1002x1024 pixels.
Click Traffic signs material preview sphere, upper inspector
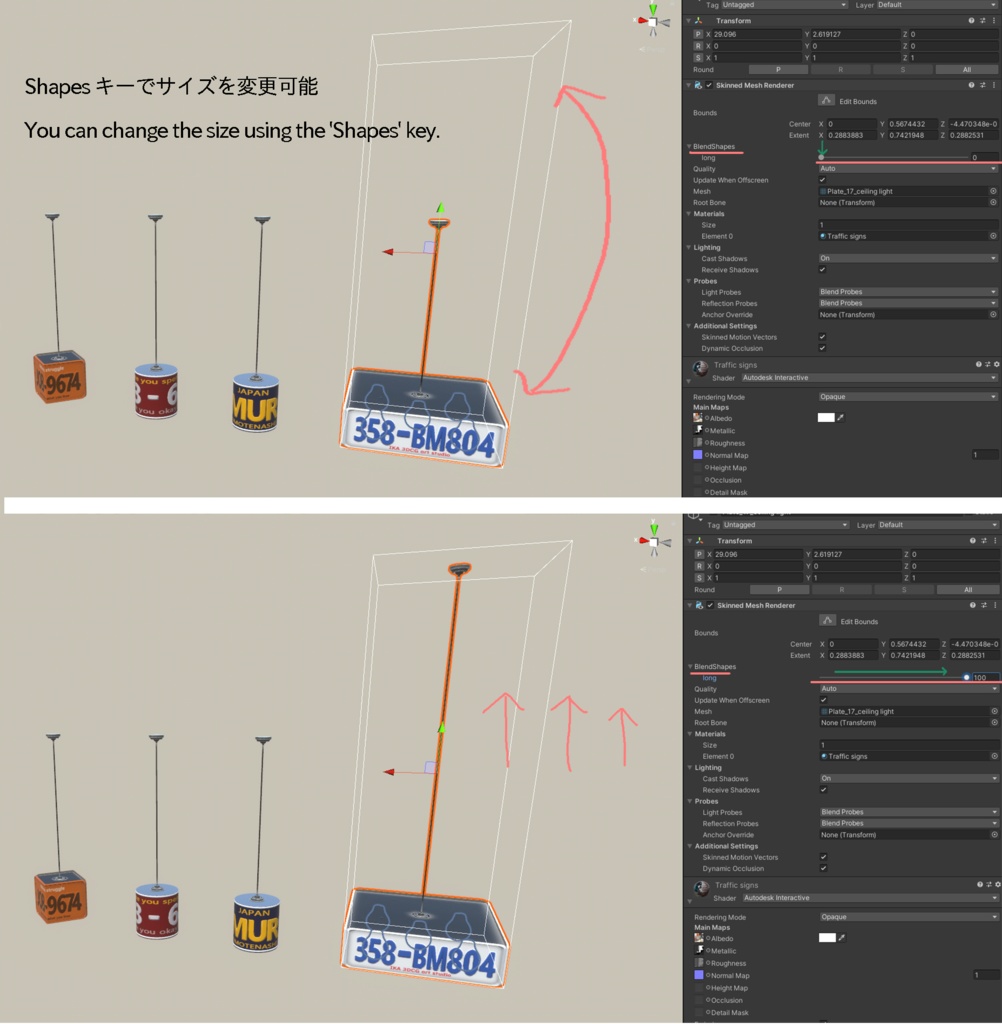pyautogui.click(x=701, y=368)
